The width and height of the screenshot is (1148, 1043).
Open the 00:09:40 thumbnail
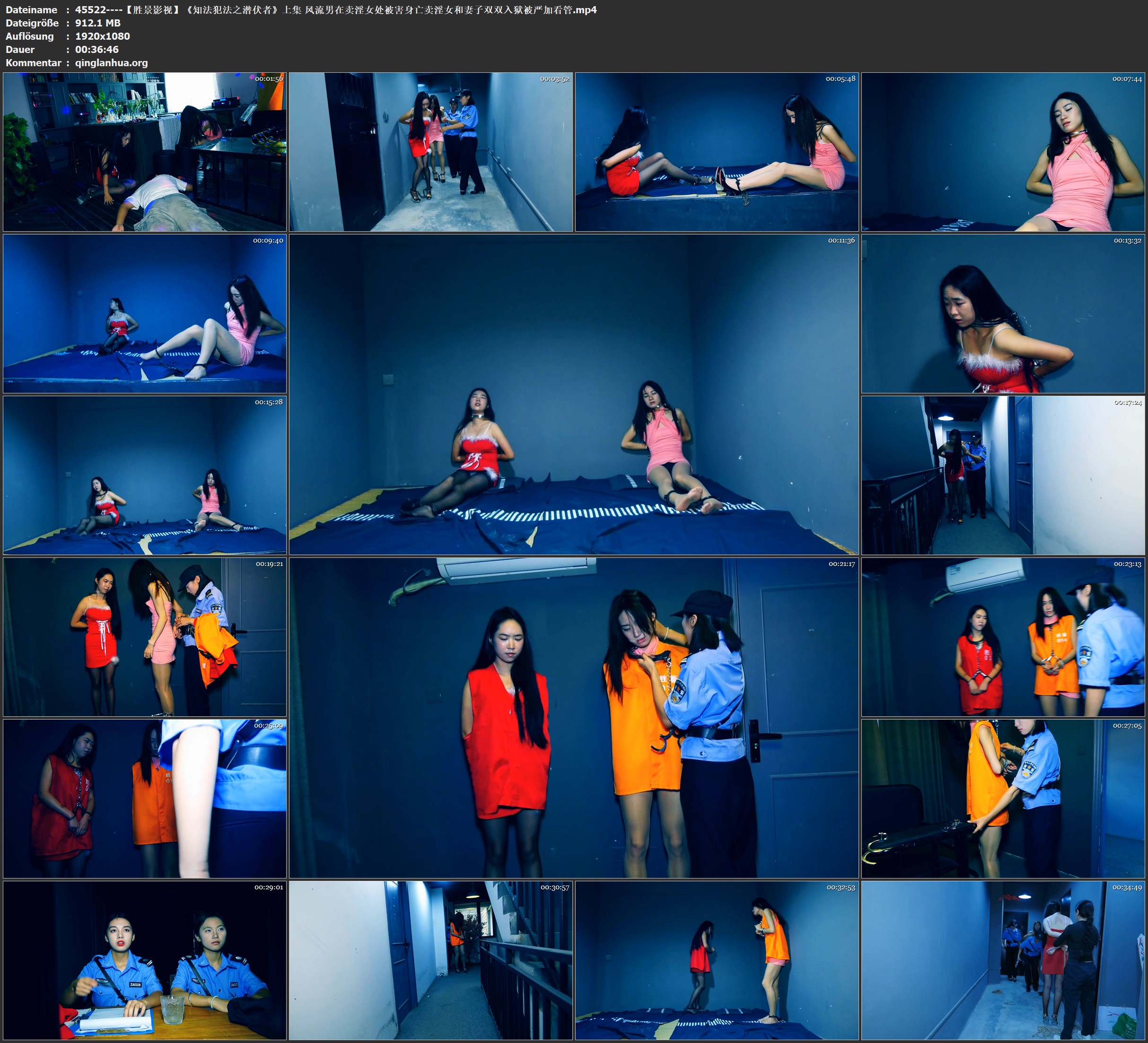[x=145, y=313]
